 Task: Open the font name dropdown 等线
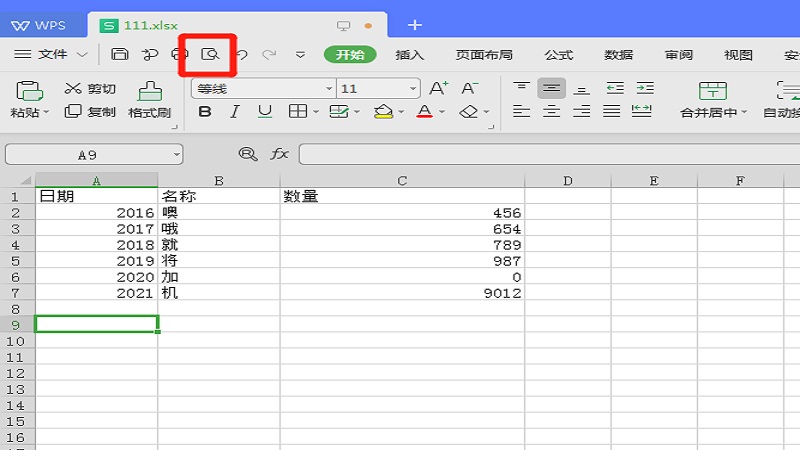(329, 89)
